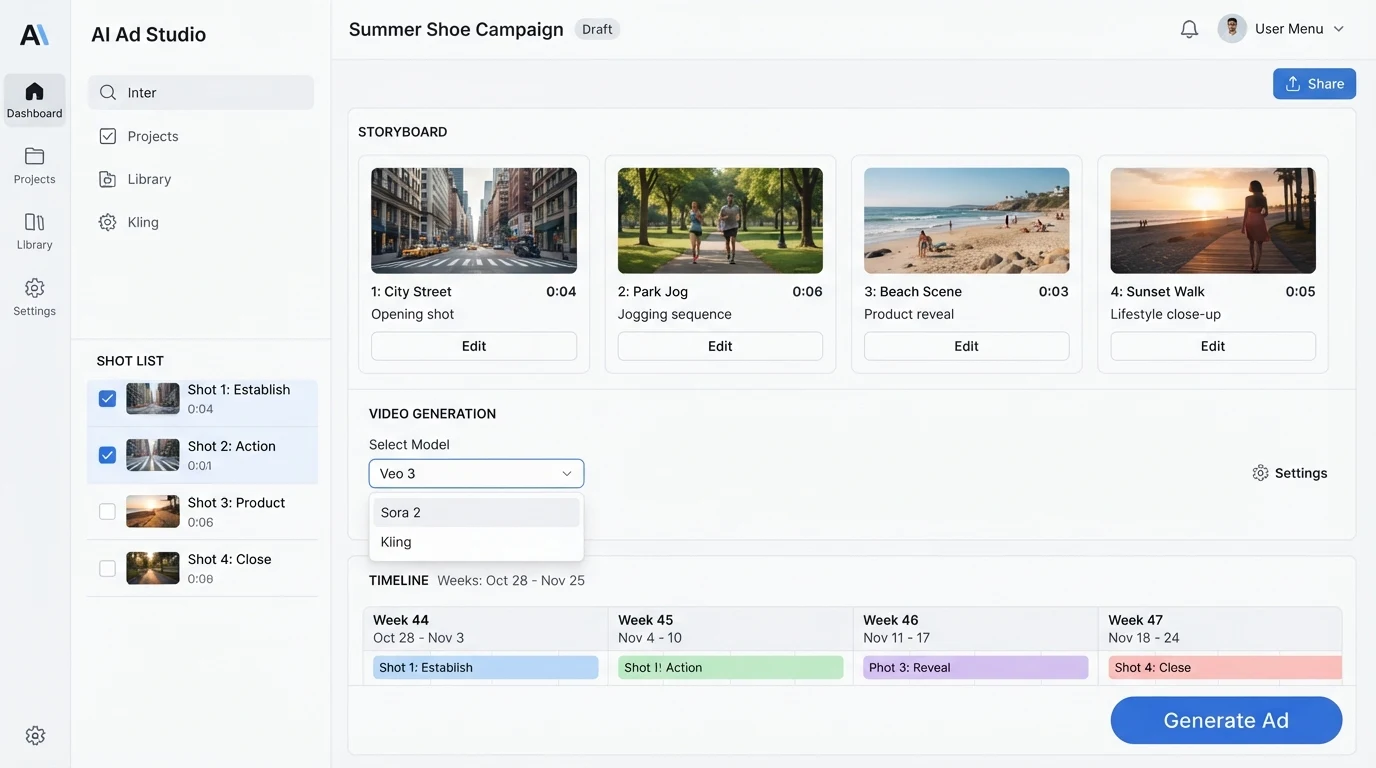Open Settings gear labeled in left rail
Image resolution: width=1376 pixels, height=768 pixels.
coord(34,288)
